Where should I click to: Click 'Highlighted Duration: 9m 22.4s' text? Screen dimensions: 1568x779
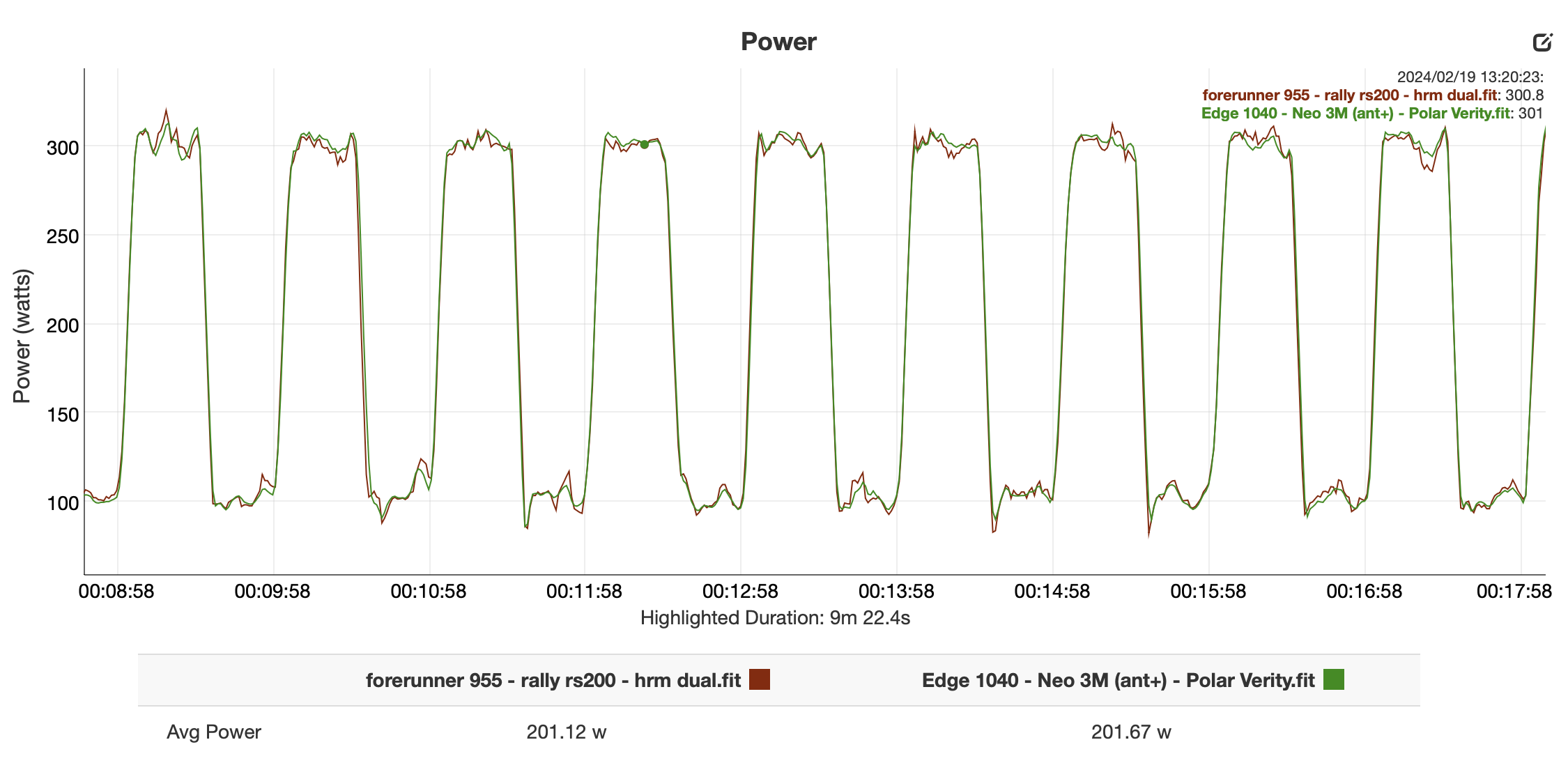(x=776, y=618)
